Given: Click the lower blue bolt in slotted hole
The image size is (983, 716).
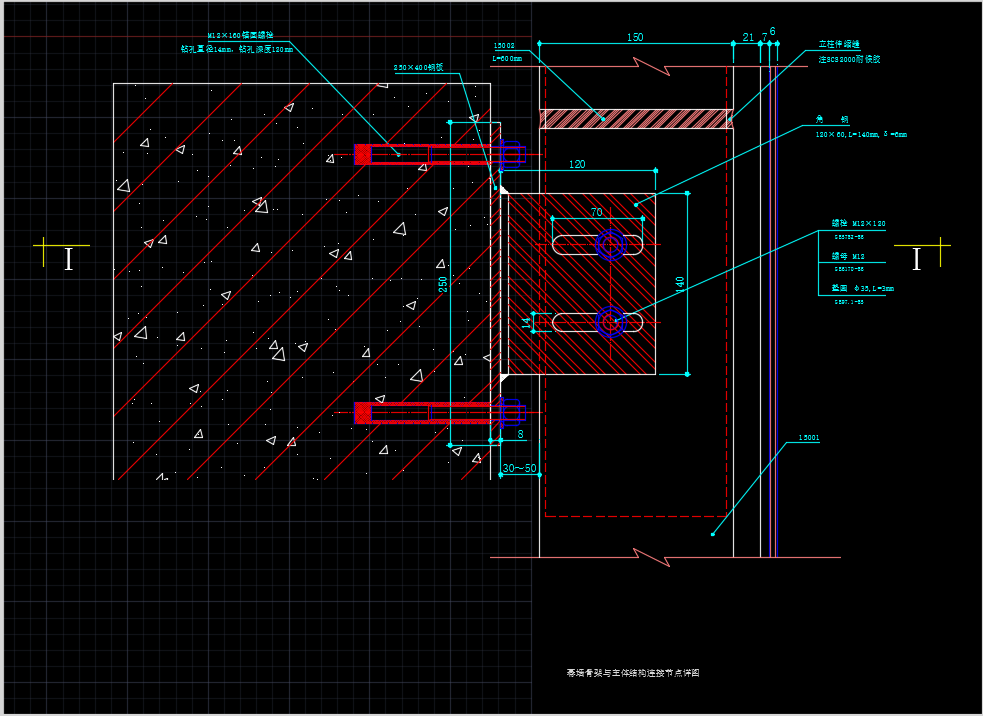Looking at the screenshot, I should 610,321.
